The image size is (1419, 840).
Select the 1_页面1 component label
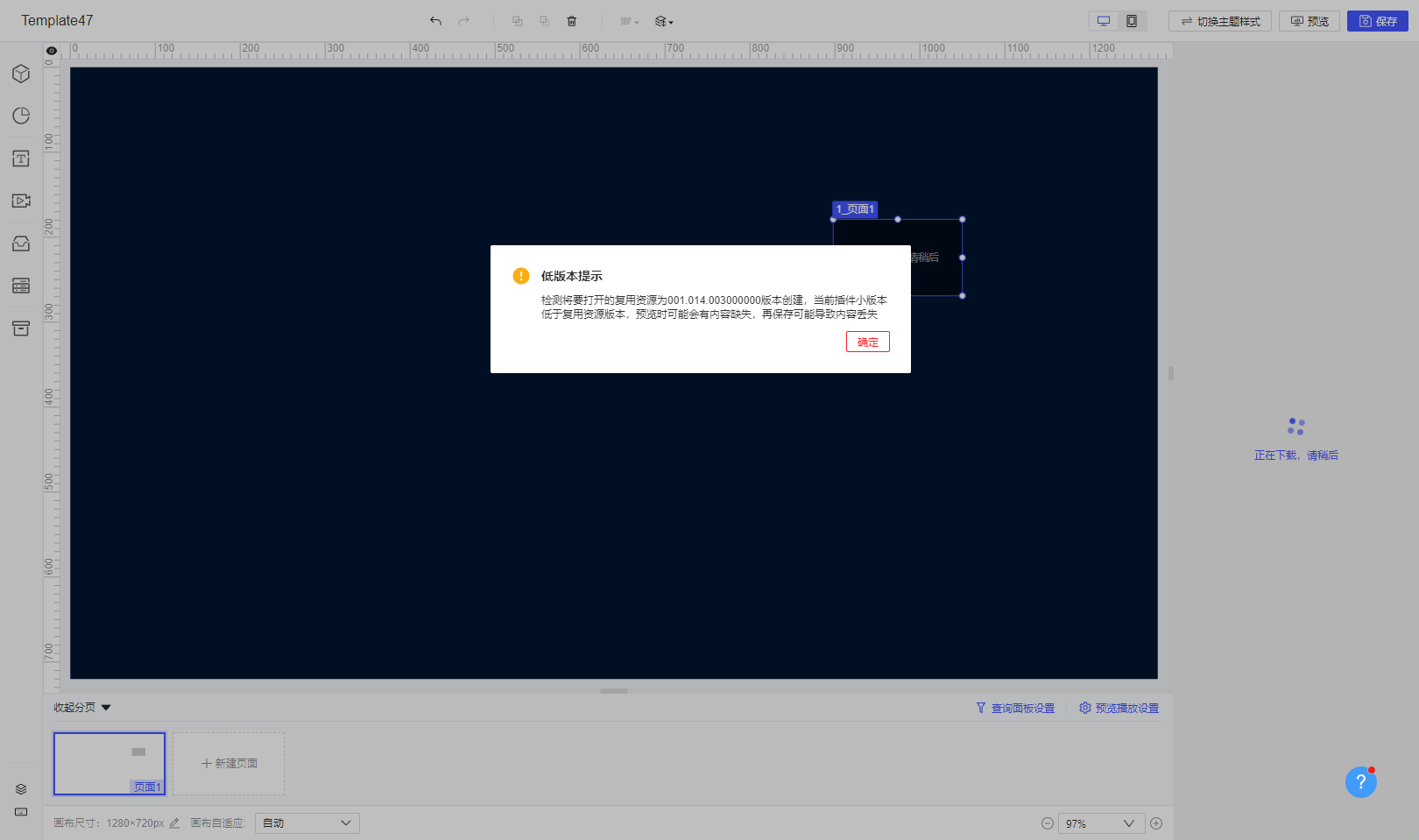pos(855,209)
